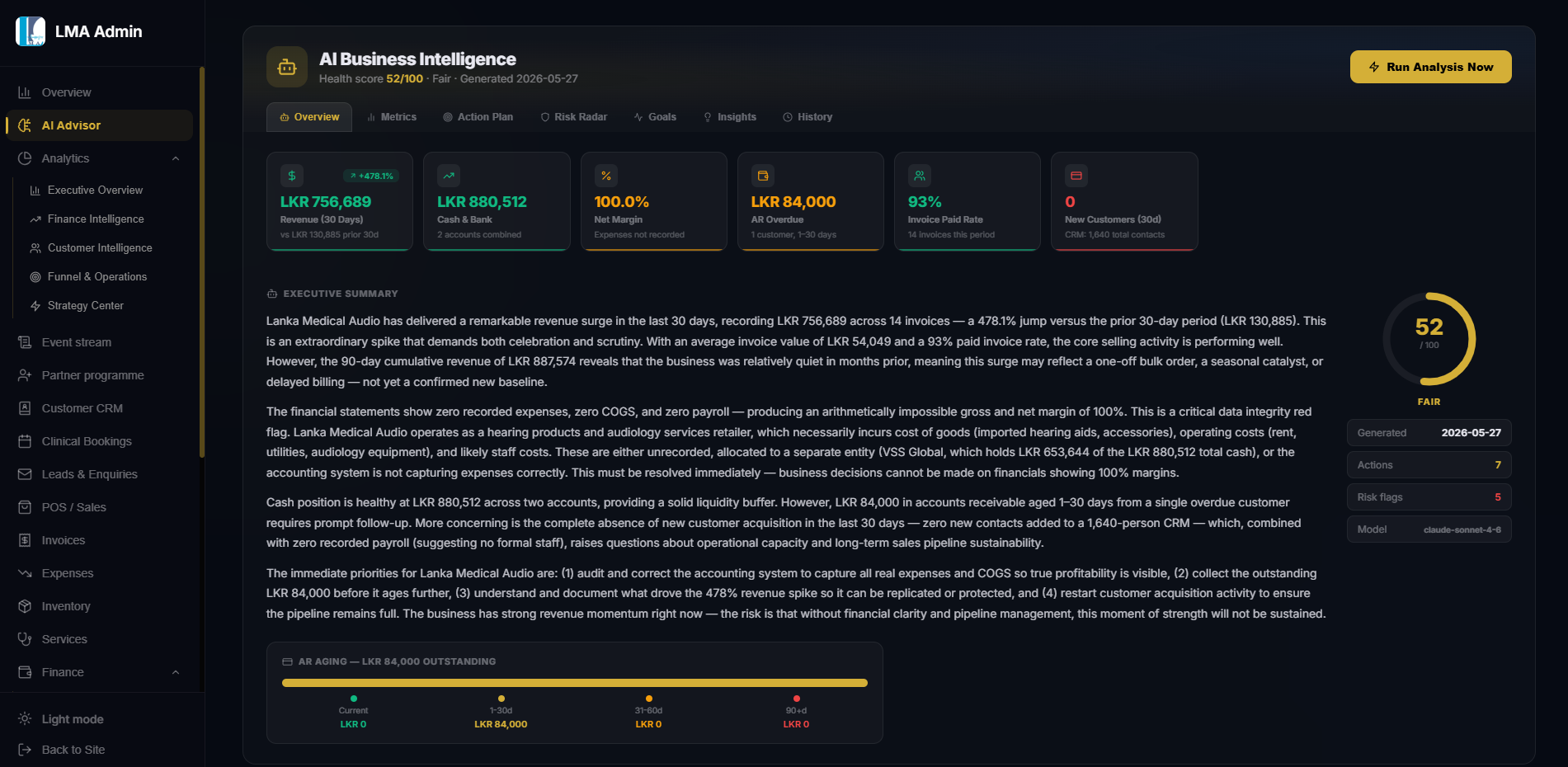This screenshot has height=767, width=1568.
Task: Click the Finance wallet icon in sidebar
Action: 25,672
